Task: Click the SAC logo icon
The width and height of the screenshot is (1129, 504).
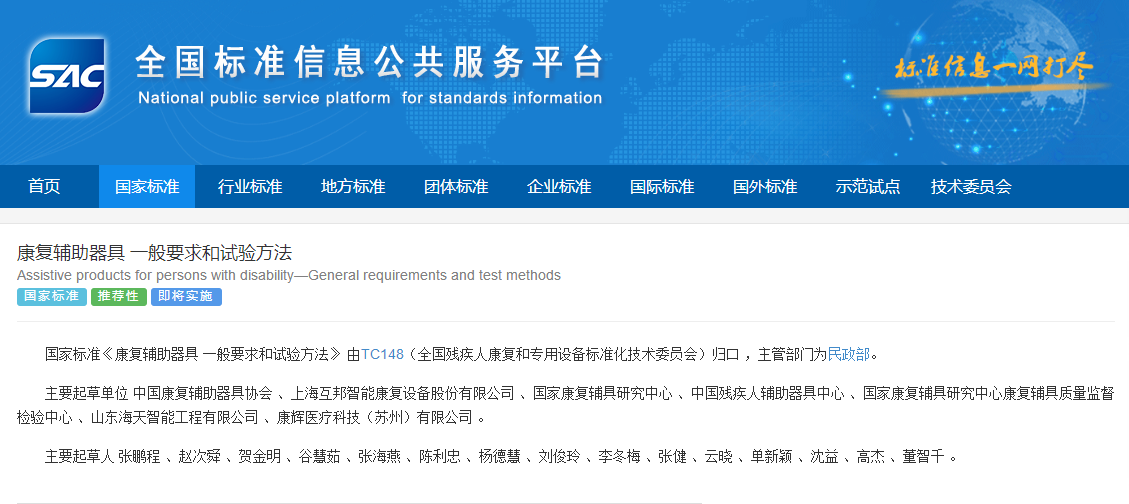Action: 67,76
